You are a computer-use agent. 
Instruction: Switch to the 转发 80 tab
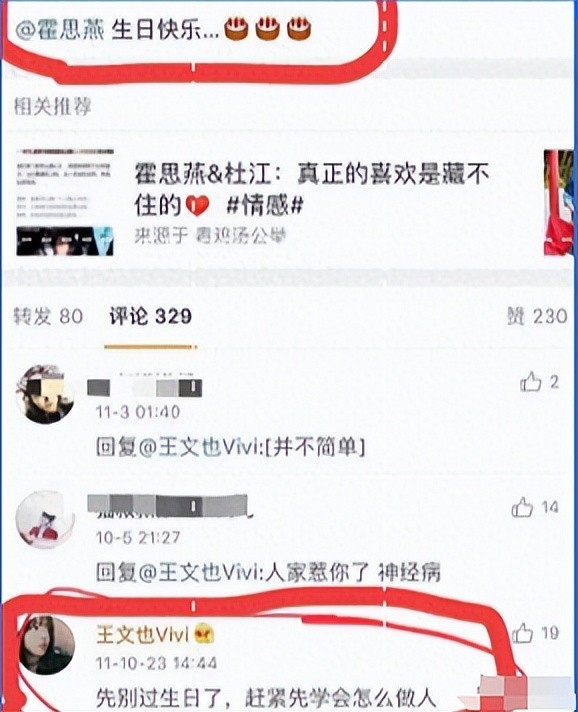tap(48, 316)
